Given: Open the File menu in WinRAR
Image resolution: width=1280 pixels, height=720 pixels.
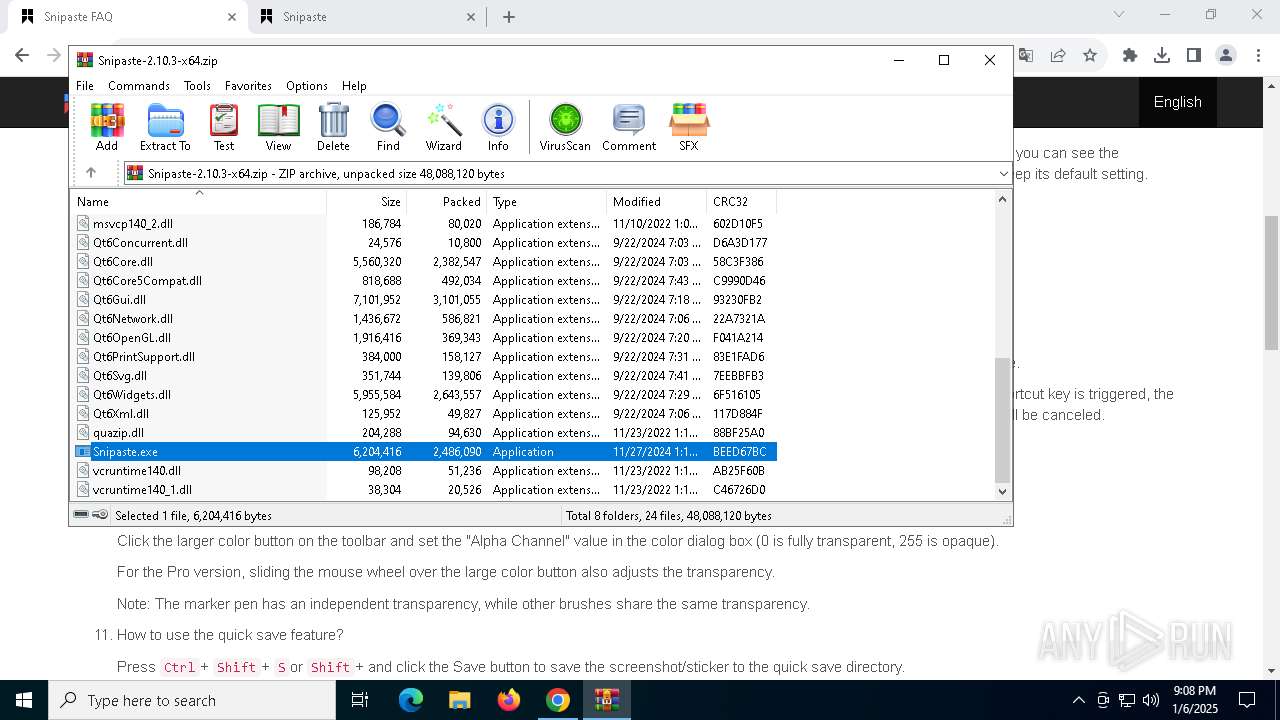Looking at the screenshot, I should coord(85,86).
